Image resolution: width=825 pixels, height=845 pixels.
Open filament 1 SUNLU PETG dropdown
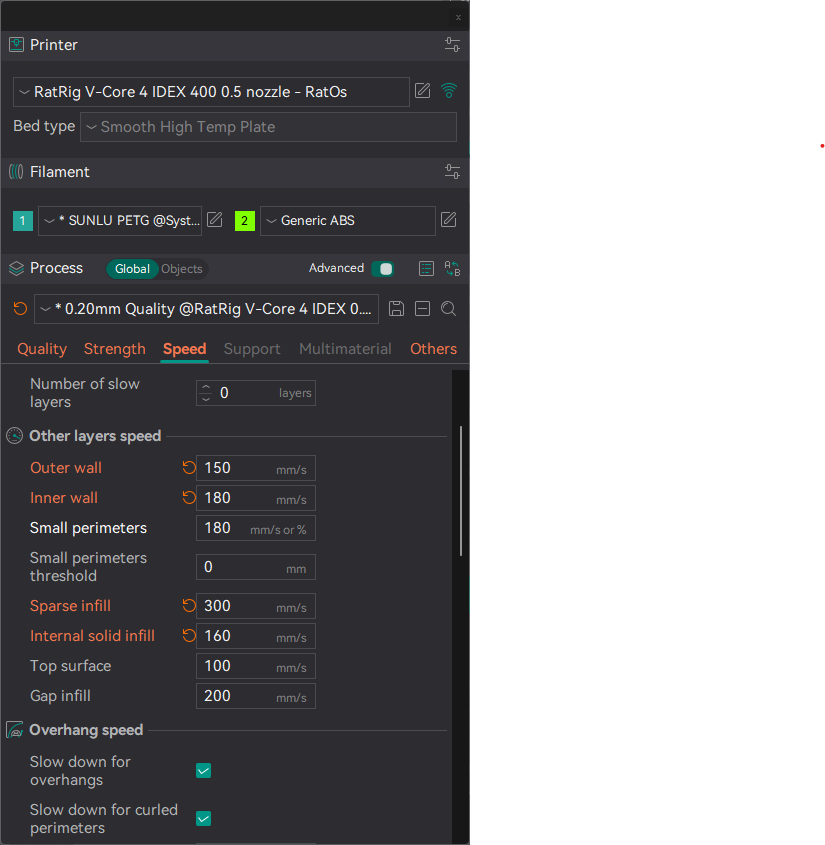120,221
